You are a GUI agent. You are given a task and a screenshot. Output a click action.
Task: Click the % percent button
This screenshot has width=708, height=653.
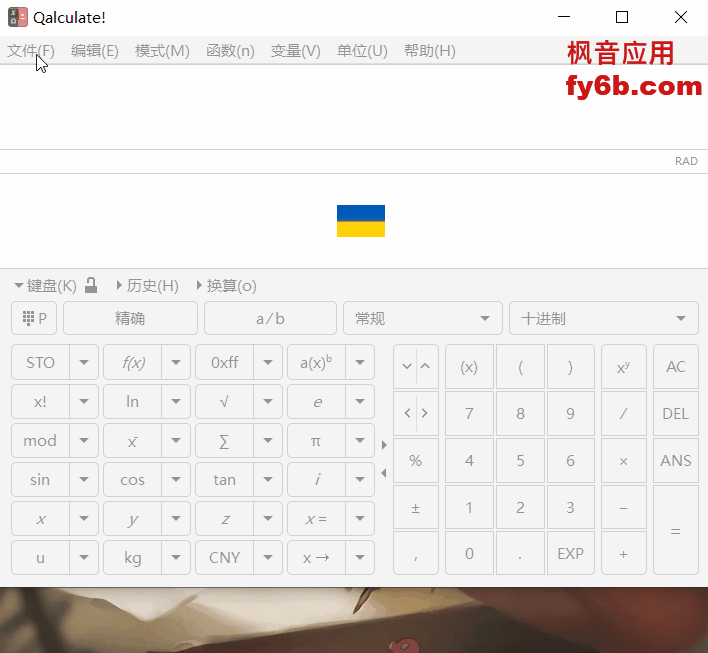(x=415, y=460)
